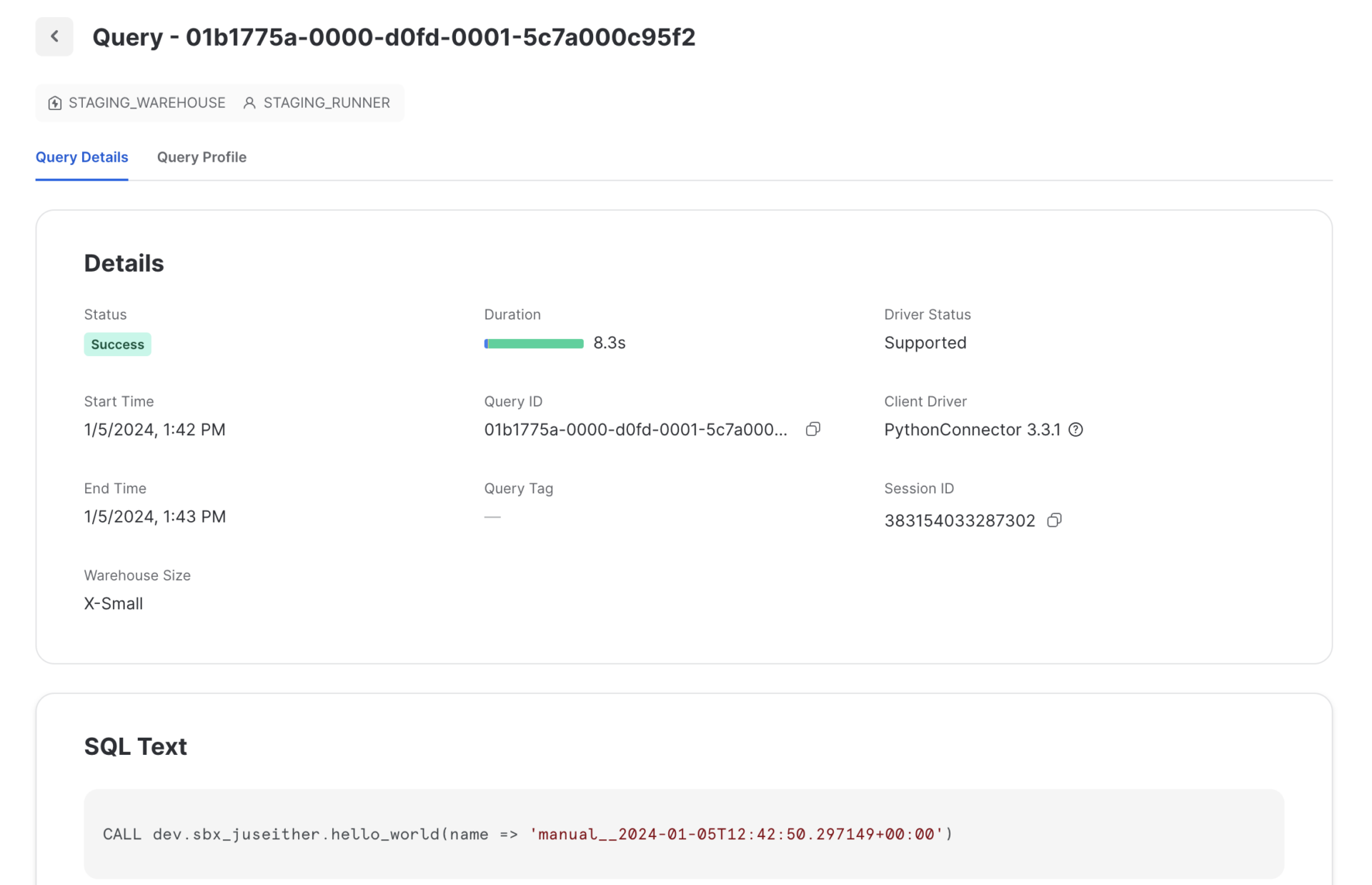Click the PythonConnector 3.3.1 client driver text
Screen dimensions: 1372x885
pyautogui.click(x=973, y=430)
